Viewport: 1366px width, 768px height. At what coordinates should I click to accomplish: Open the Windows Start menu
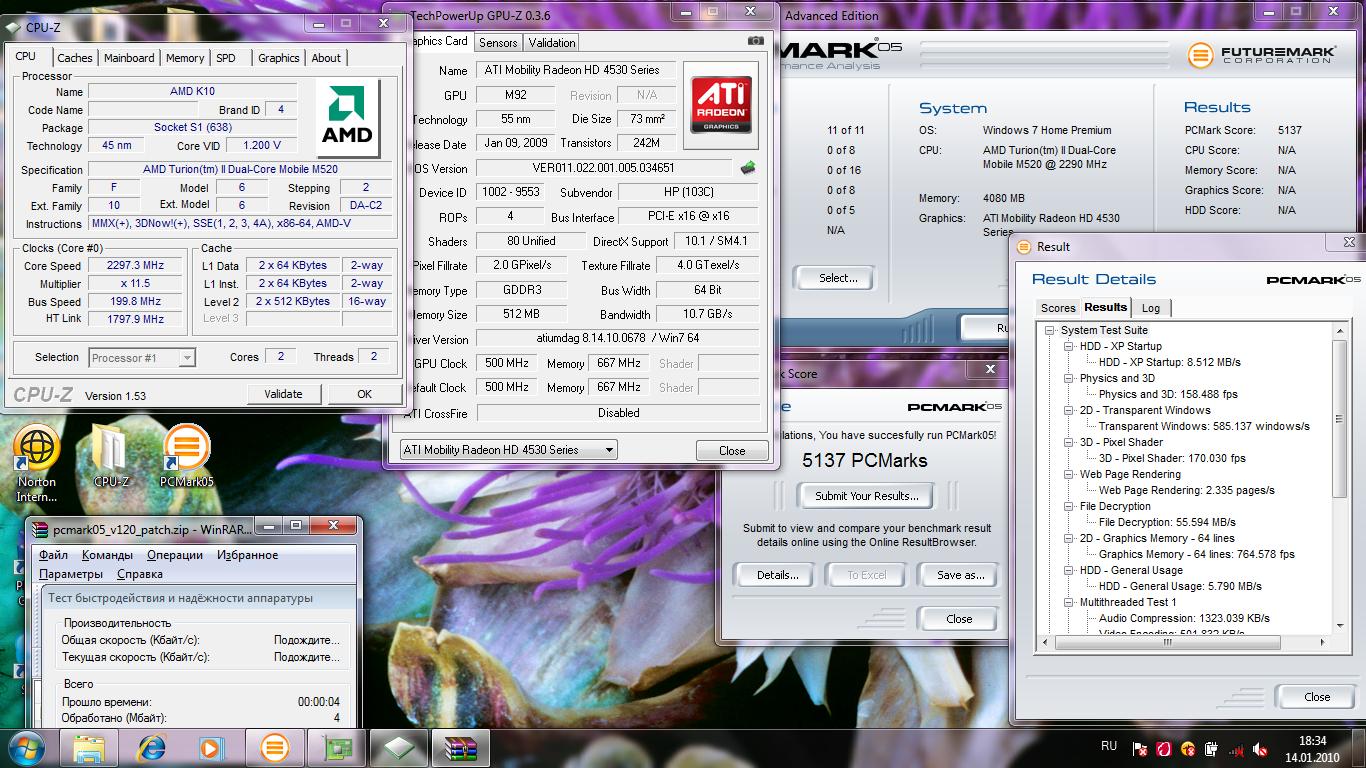coord(25,747)
